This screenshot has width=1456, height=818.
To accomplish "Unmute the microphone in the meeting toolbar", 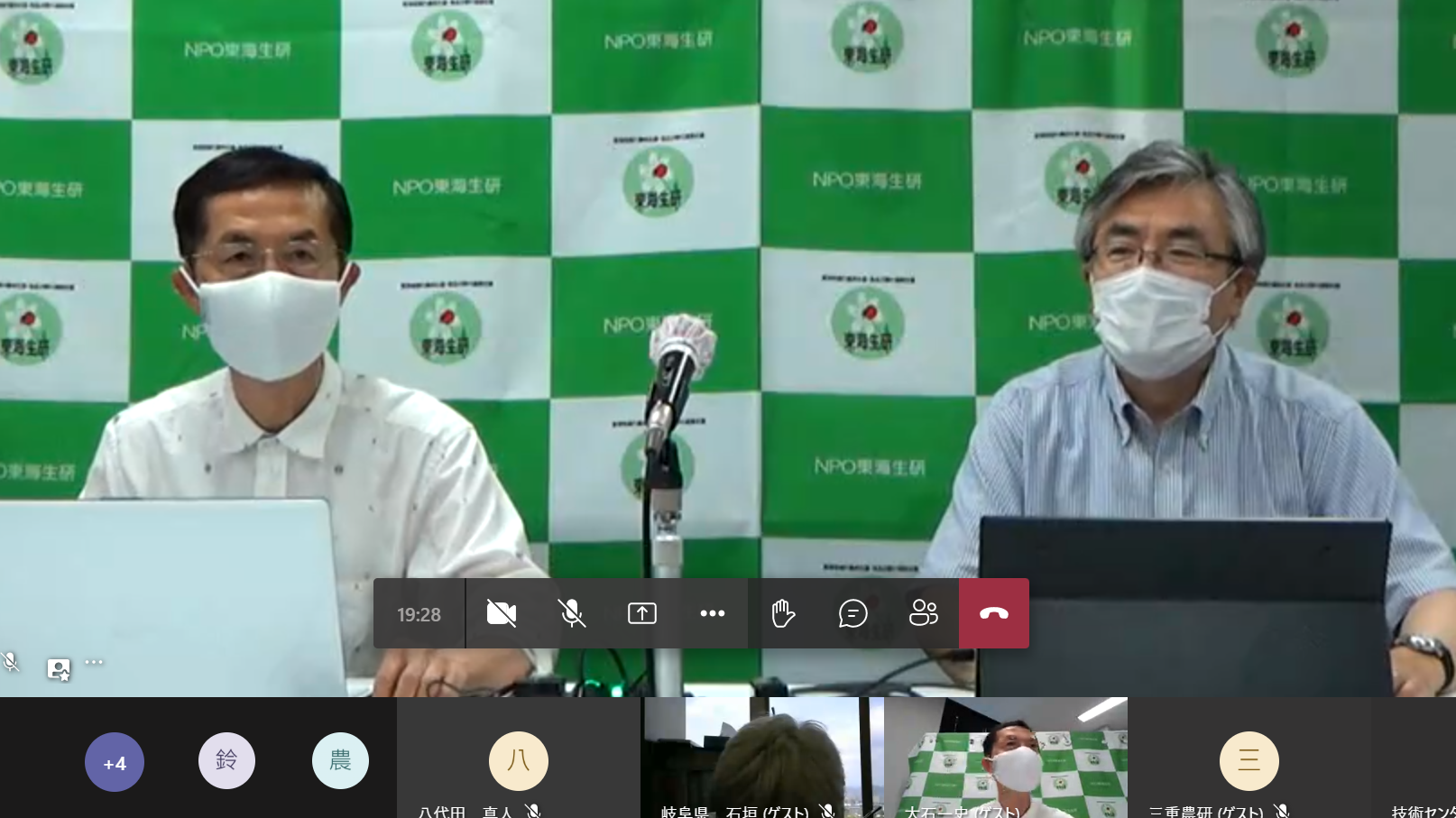I will pos(571,613).
